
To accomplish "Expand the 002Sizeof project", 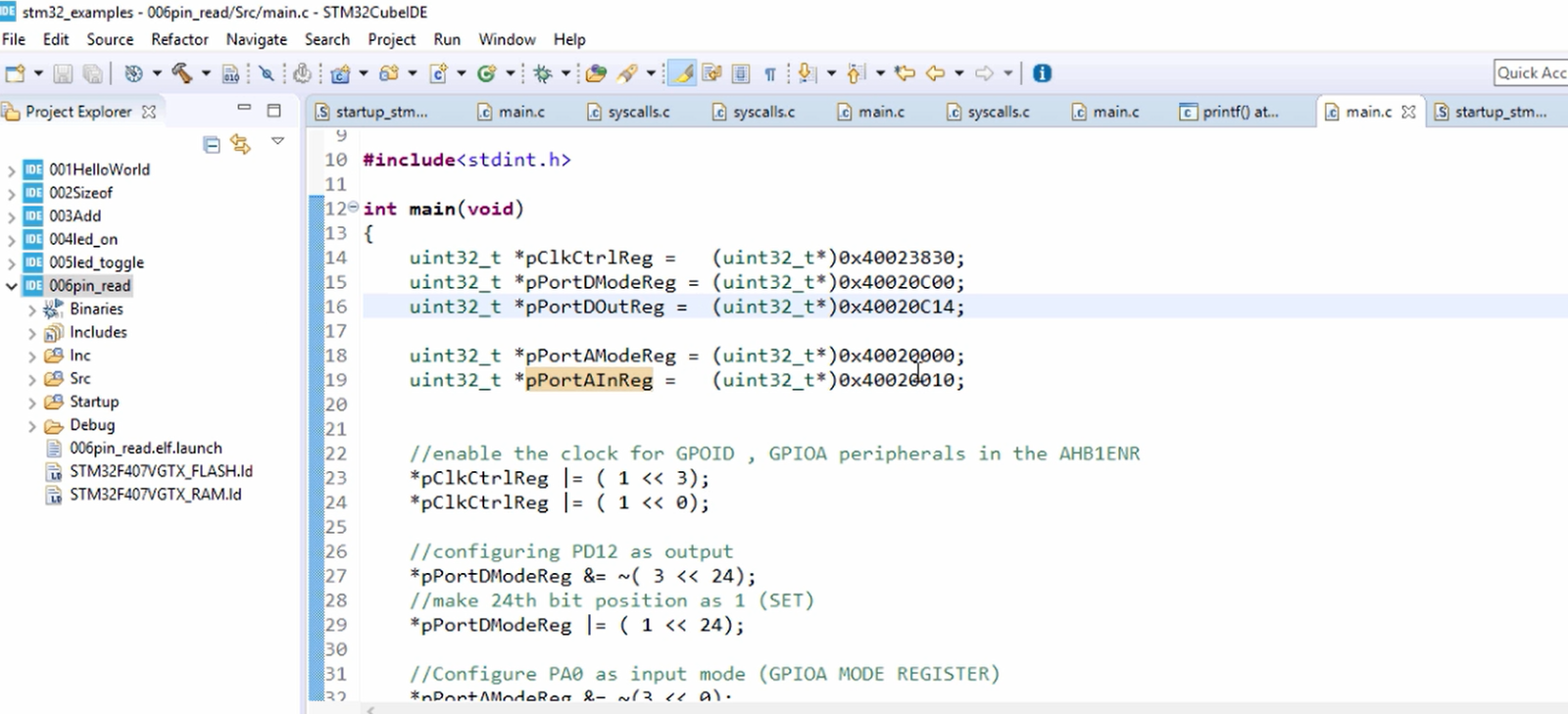I will click(12, 194).
